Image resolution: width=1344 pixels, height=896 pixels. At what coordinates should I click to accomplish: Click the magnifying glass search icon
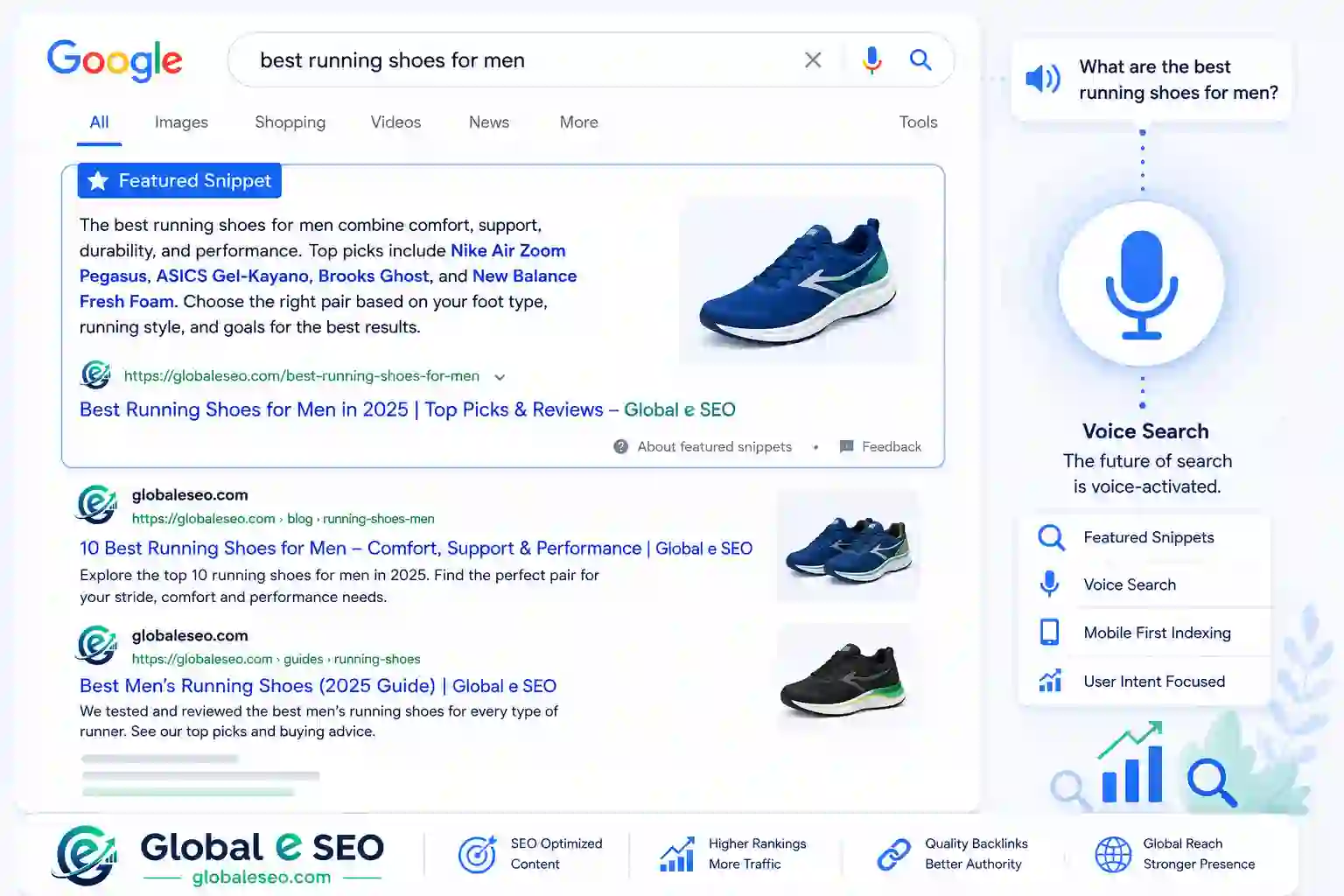pyautogui.click(x=920, y=59)
